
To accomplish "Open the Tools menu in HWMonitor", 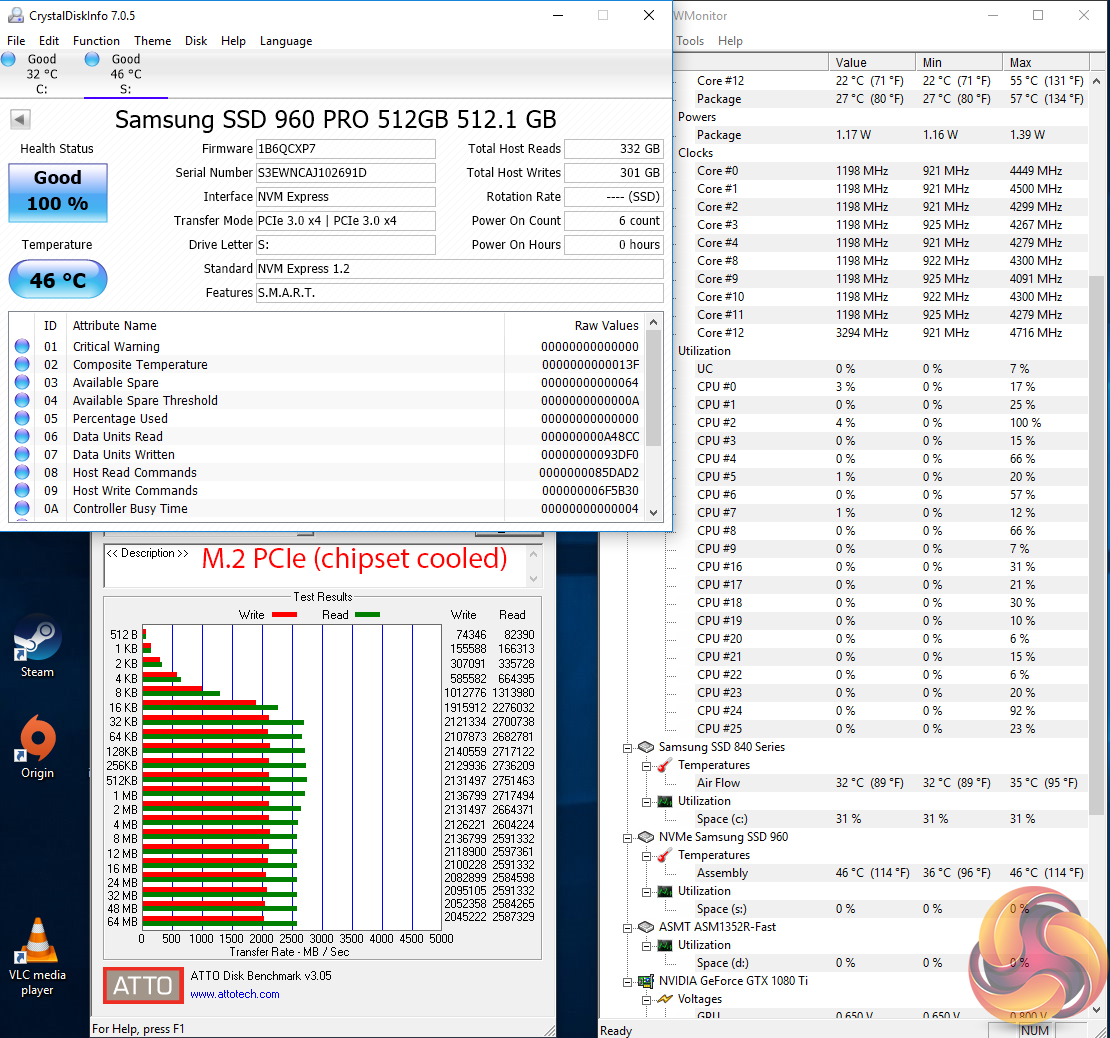I will [x=690, y=41].
